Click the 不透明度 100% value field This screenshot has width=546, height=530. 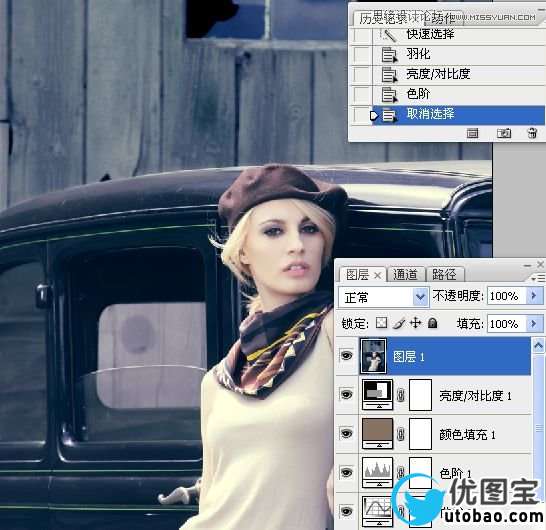tap(506, 296)
